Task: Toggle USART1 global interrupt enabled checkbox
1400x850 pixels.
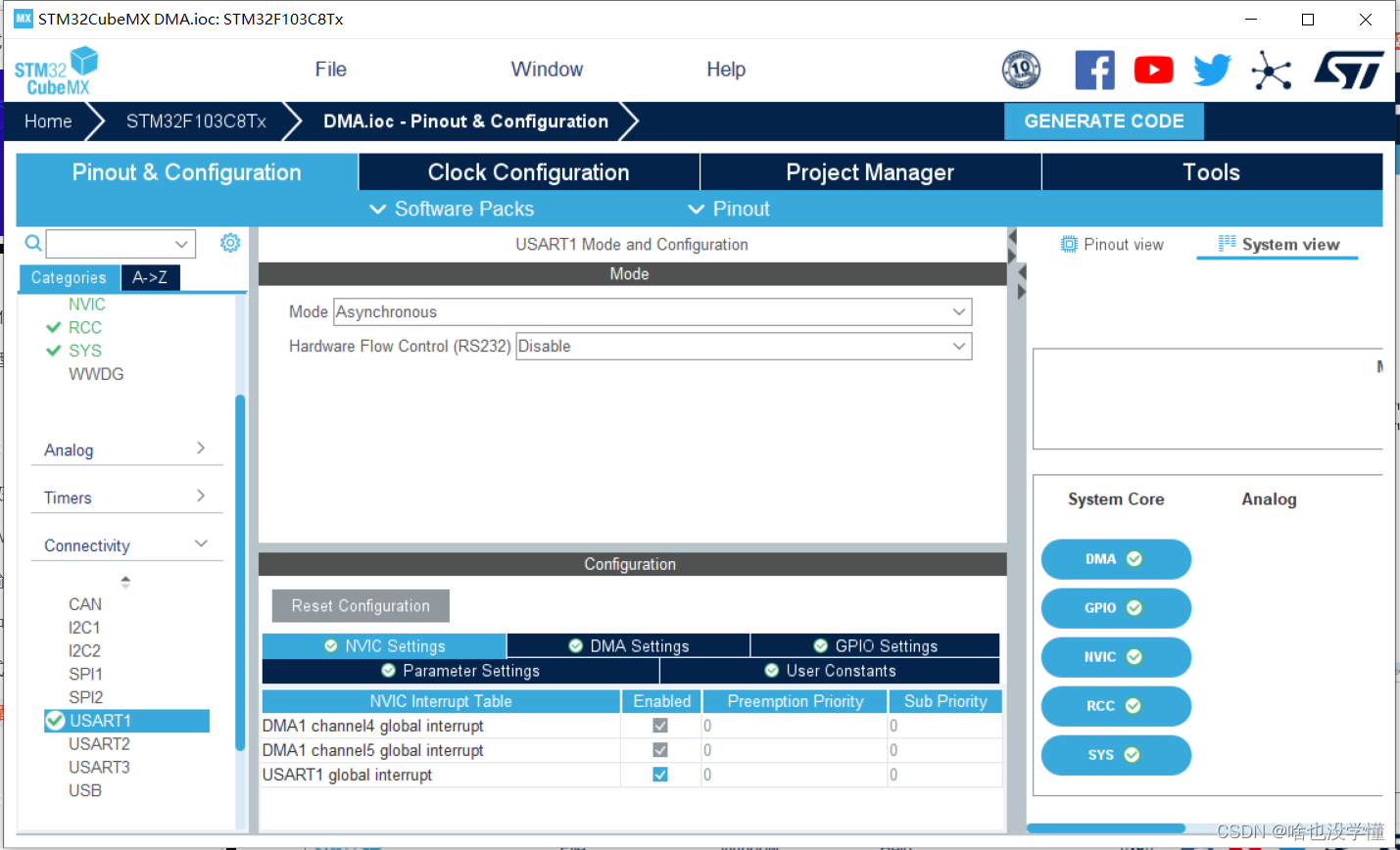Action: click(x=660, y=775)
